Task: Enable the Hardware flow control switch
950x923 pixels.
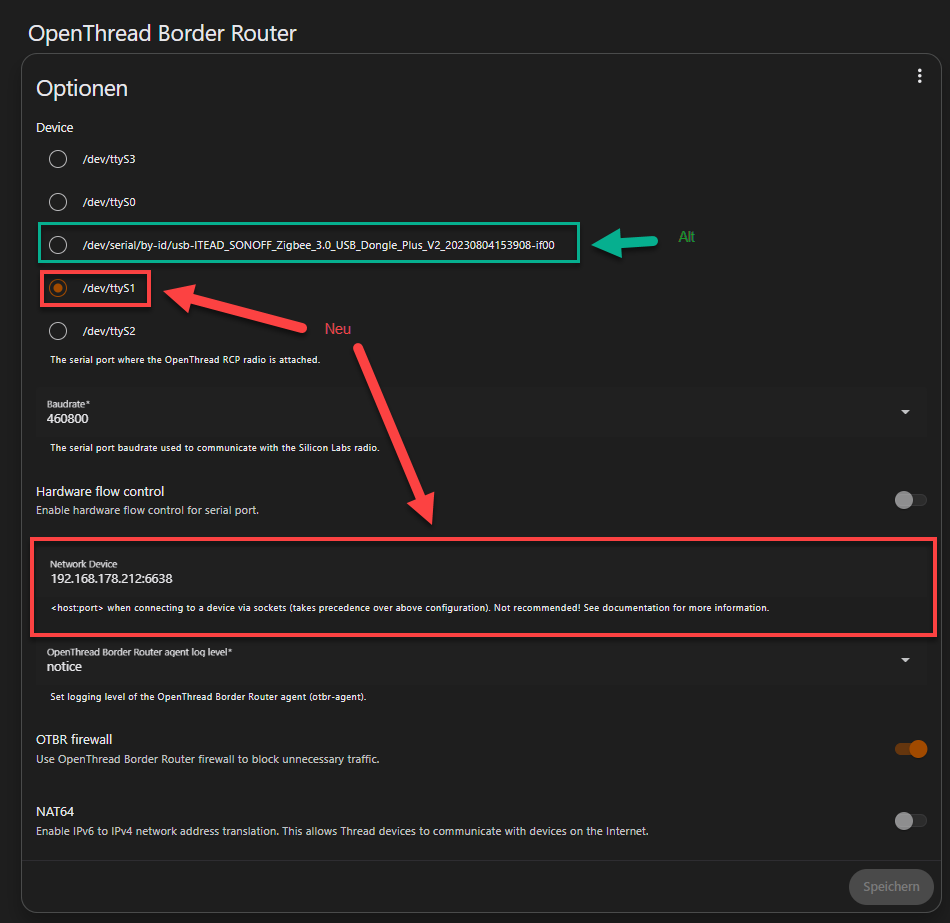Action: point(910,500)
